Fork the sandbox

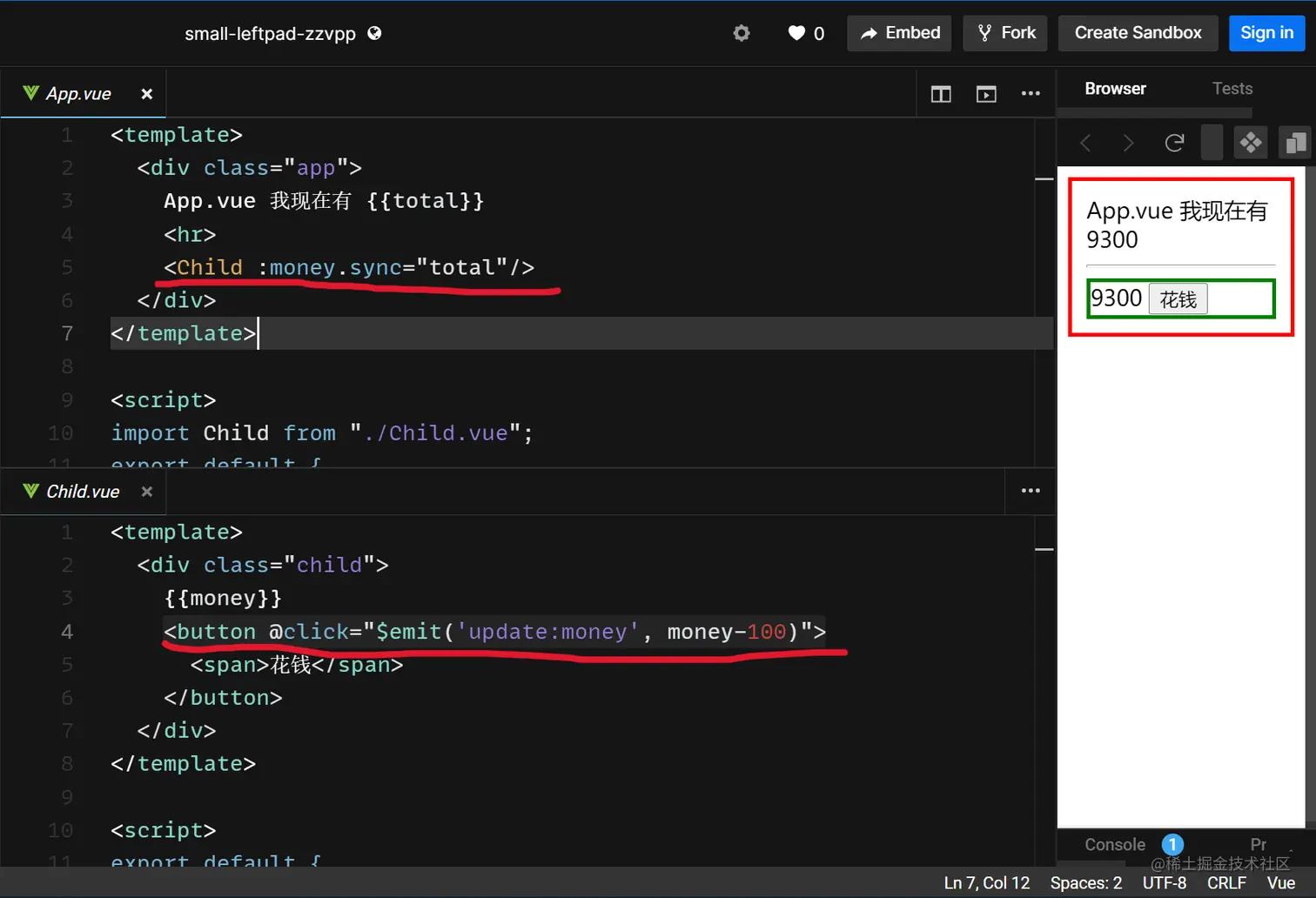pos(1004,33)
